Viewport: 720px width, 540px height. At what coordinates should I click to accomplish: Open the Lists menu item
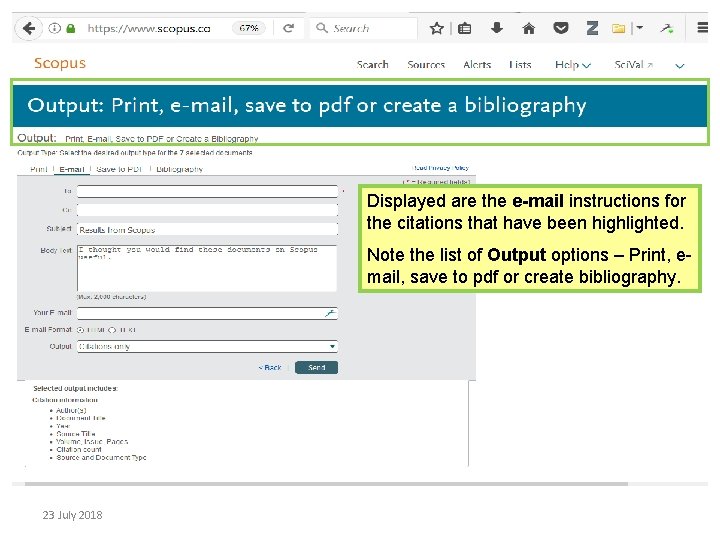(520, 65)
